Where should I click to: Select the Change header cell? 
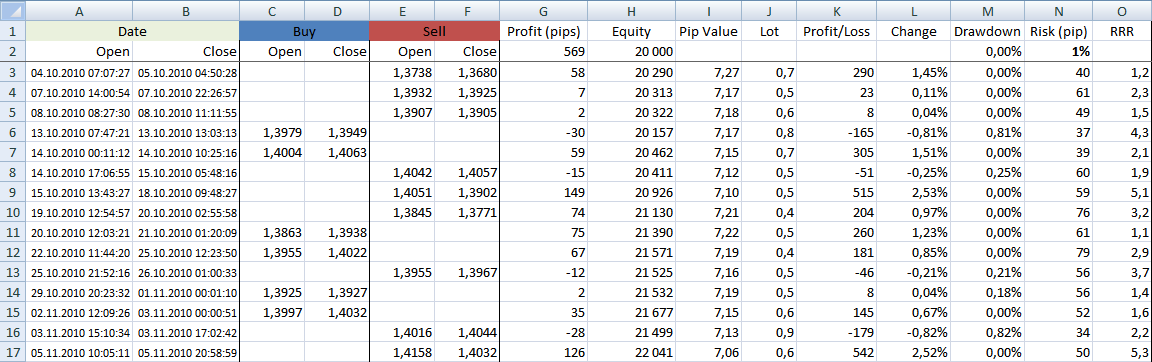(912, 32)
